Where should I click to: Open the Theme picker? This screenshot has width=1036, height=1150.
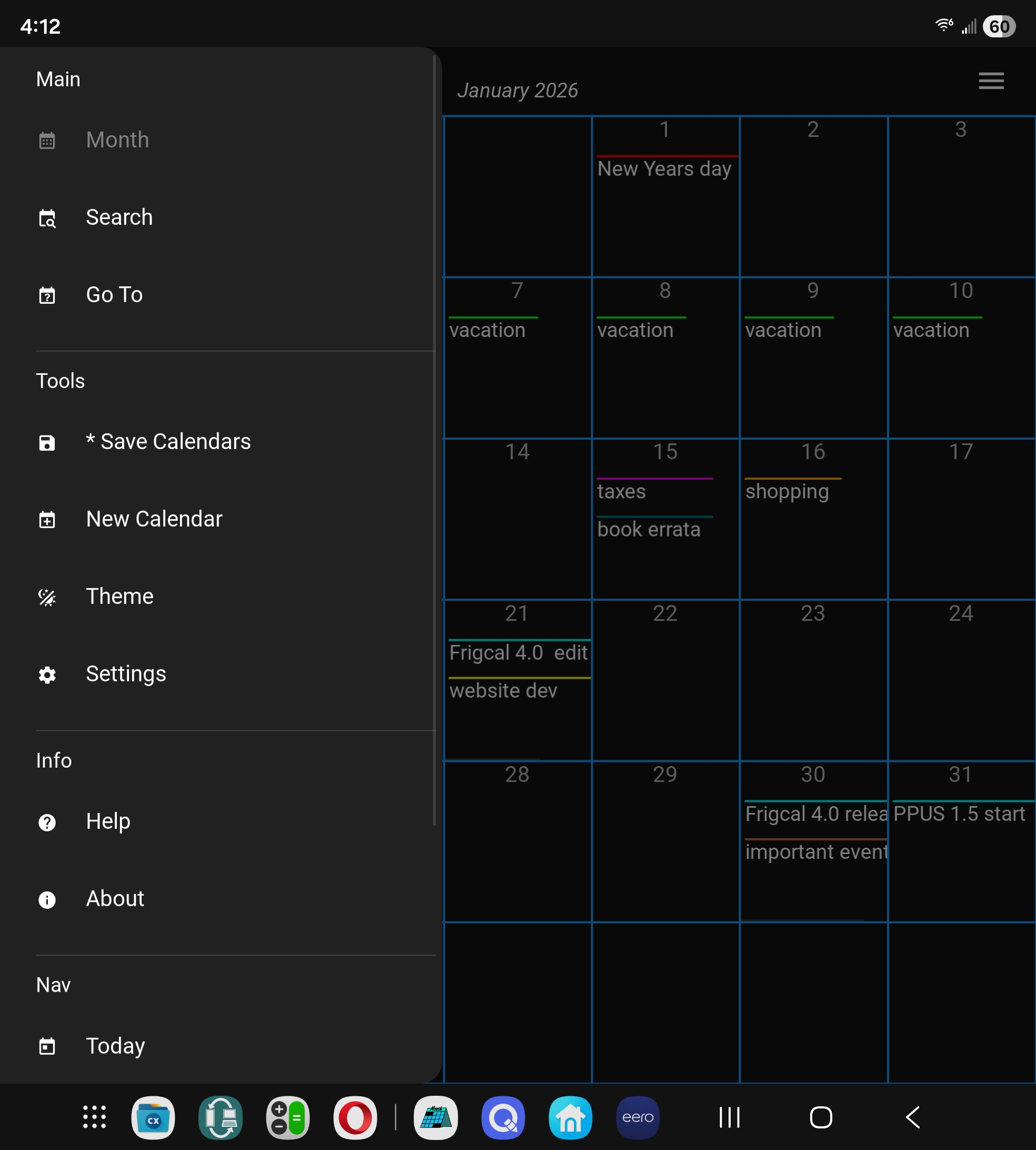coord(119,597)
